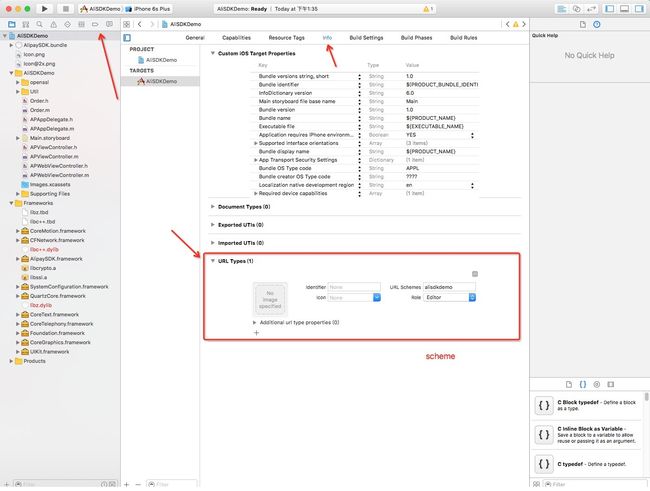Add a new URL type with the plus

tap(256, 333)
